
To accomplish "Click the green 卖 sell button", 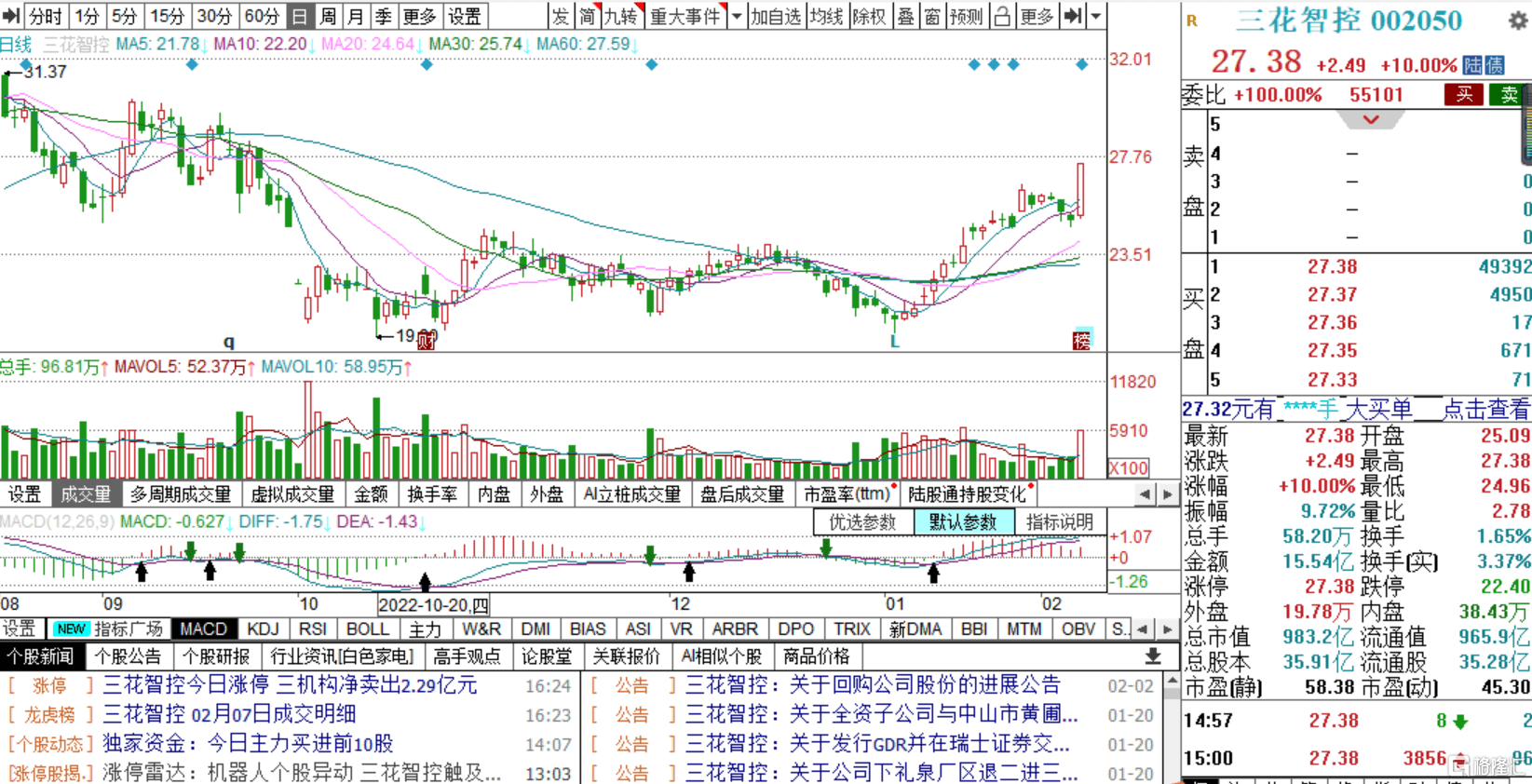I will click(x=1509, y=94).
